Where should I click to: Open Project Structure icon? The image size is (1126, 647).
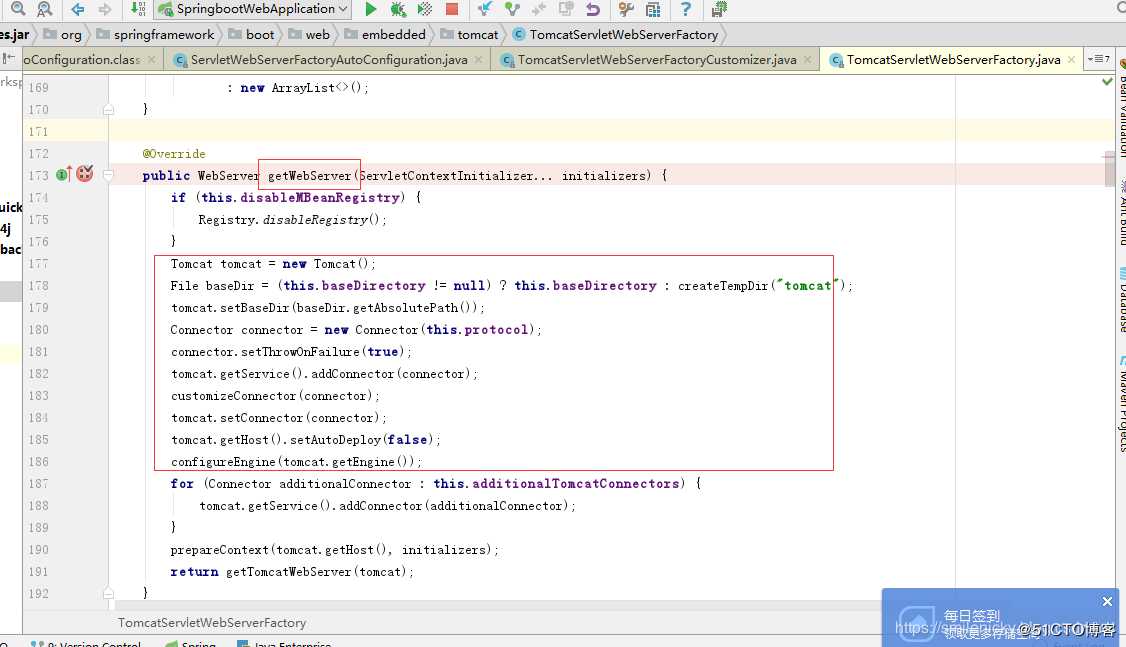click(653, 9)
